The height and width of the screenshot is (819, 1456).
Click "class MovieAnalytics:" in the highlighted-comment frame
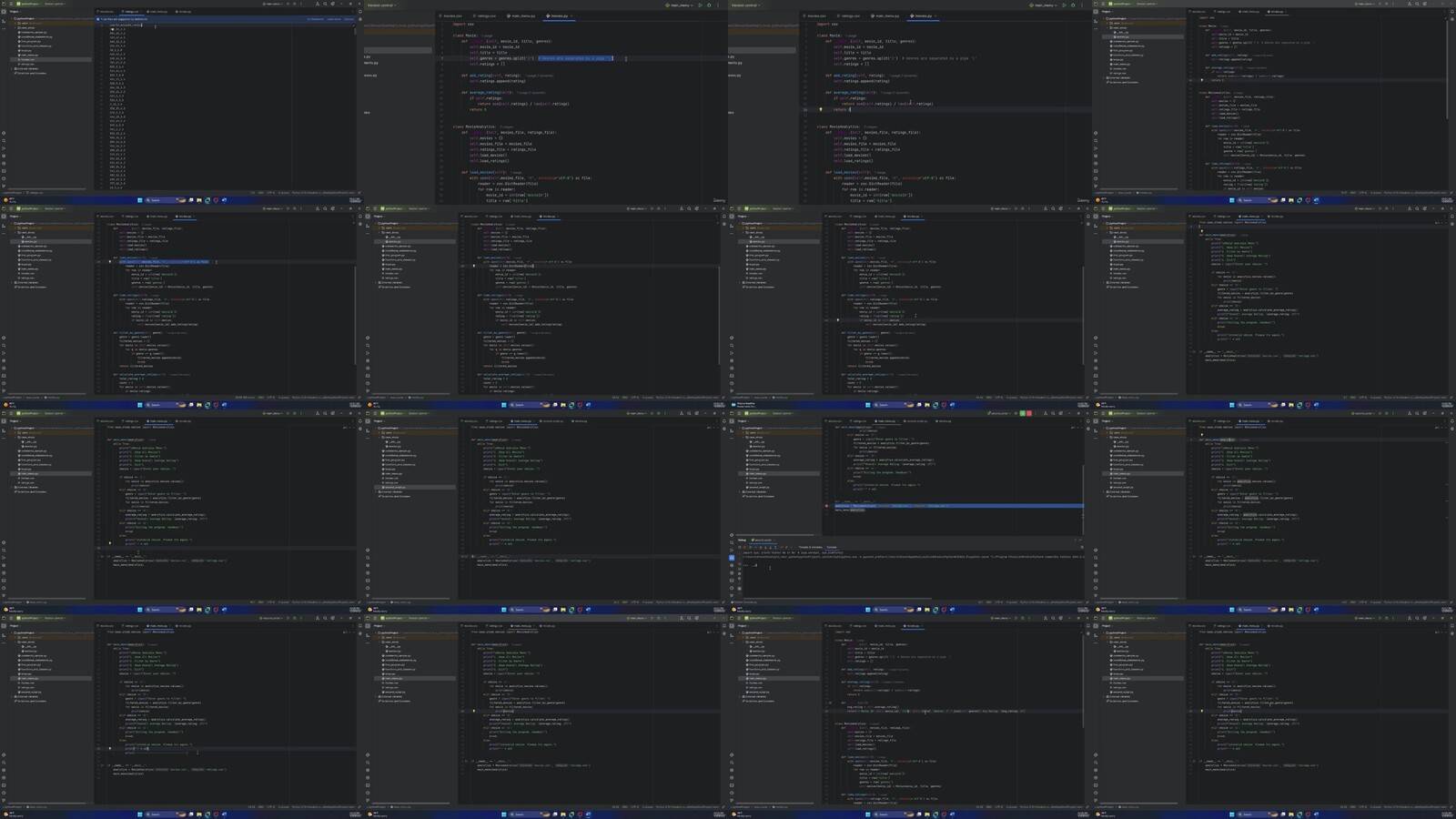(x=474, y=126)
